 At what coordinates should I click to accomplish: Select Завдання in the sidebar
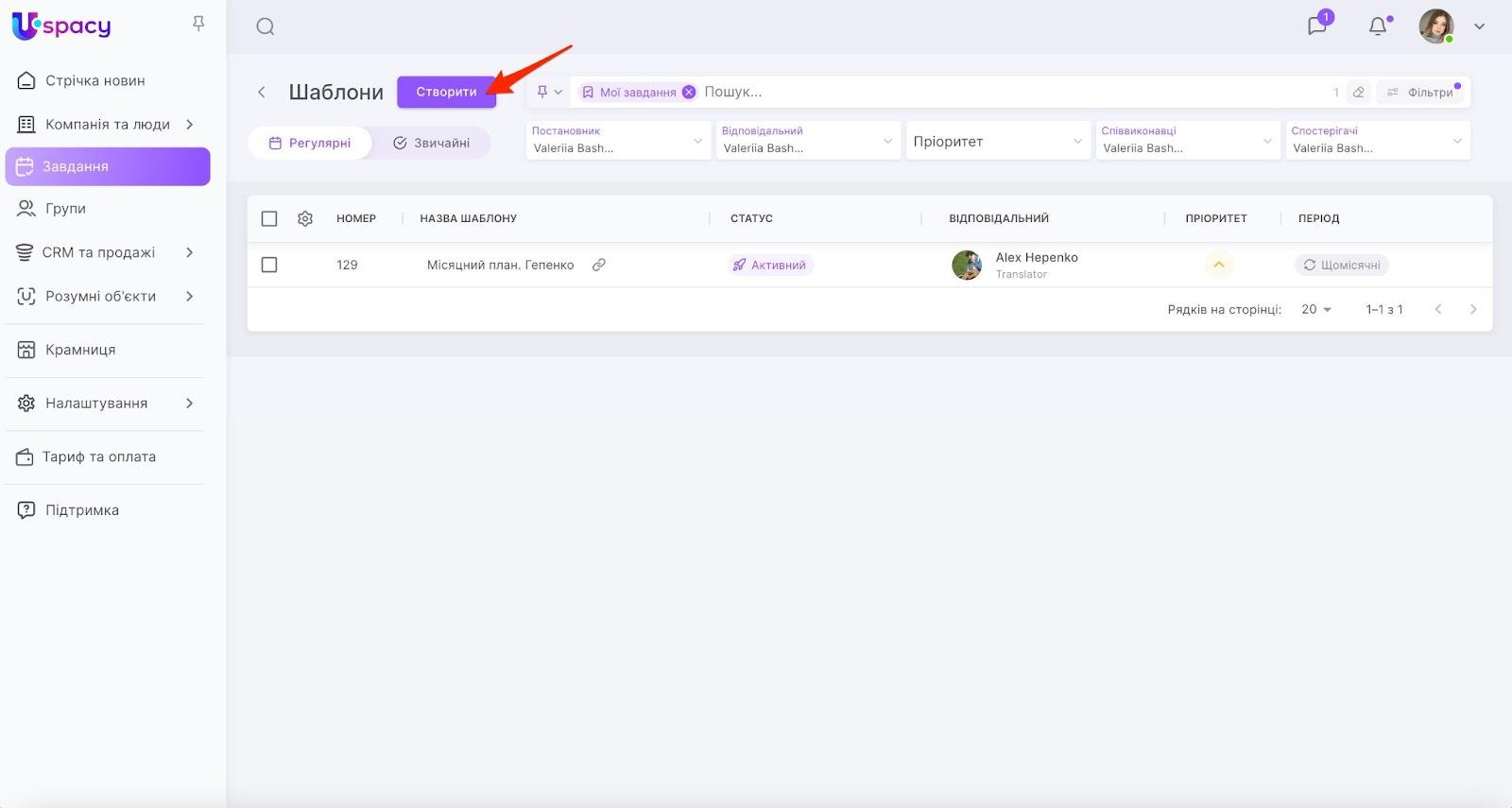pyautogui.click(x=108, y=166)
